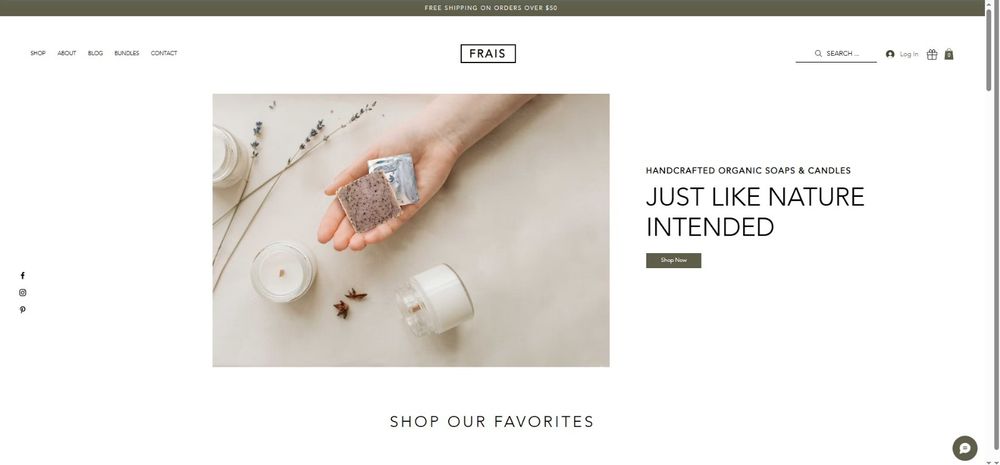This screenshot has width=1000, height=465.
Task: Open the Facebook social link icon
Action: click(22, 276)
